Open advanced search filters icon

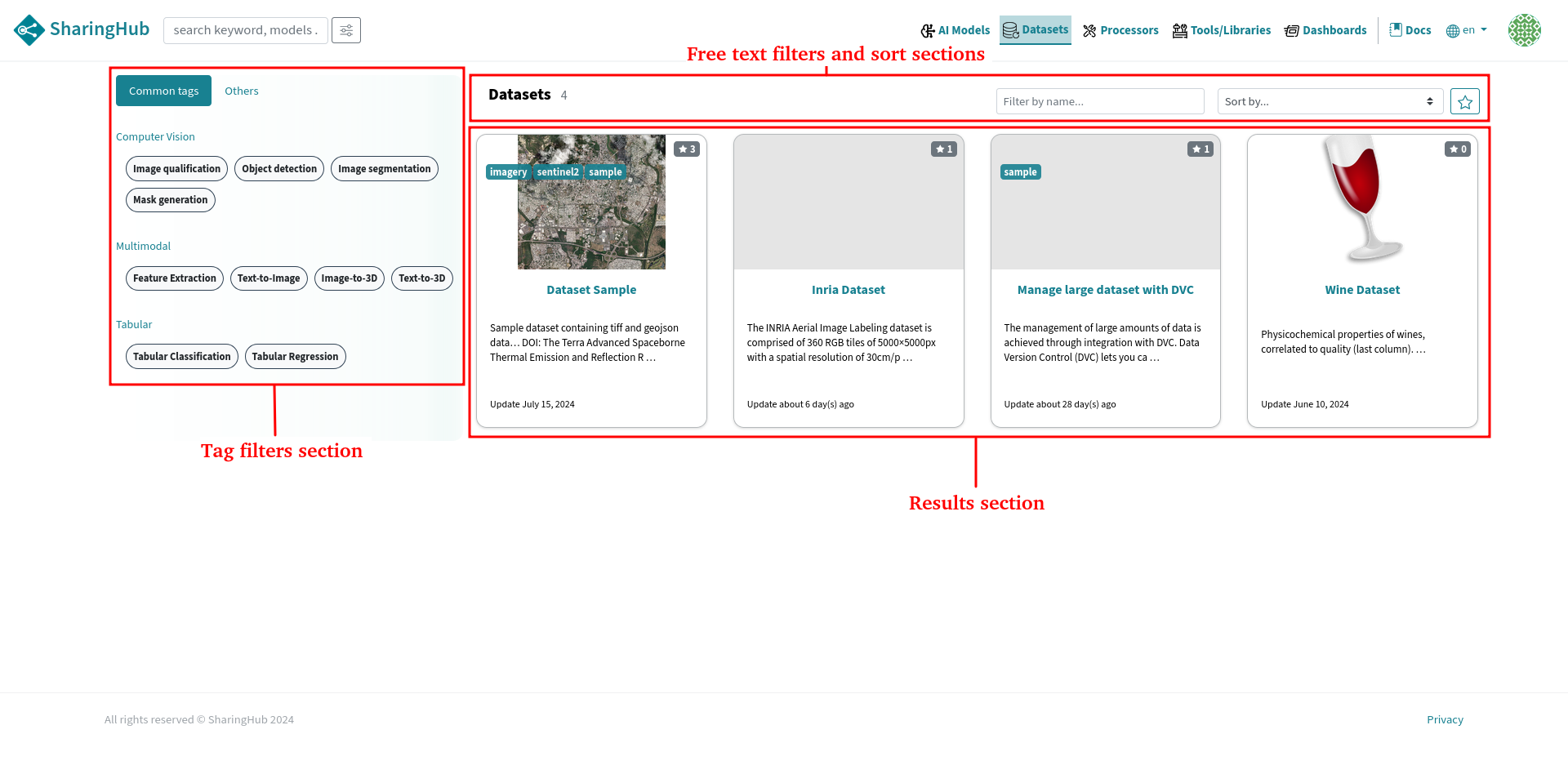click(x=346, y=30)
